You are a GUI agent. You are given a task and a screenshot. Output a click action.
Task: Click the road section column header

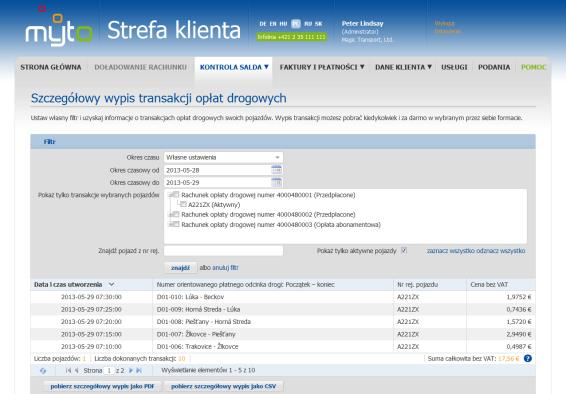[273, 285]
